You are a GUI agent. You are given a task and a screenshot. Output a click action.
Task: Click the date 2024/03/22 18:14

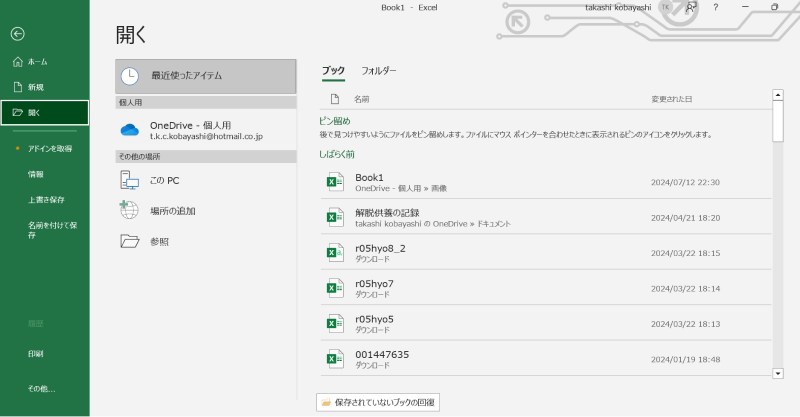(x=685, y=288)
